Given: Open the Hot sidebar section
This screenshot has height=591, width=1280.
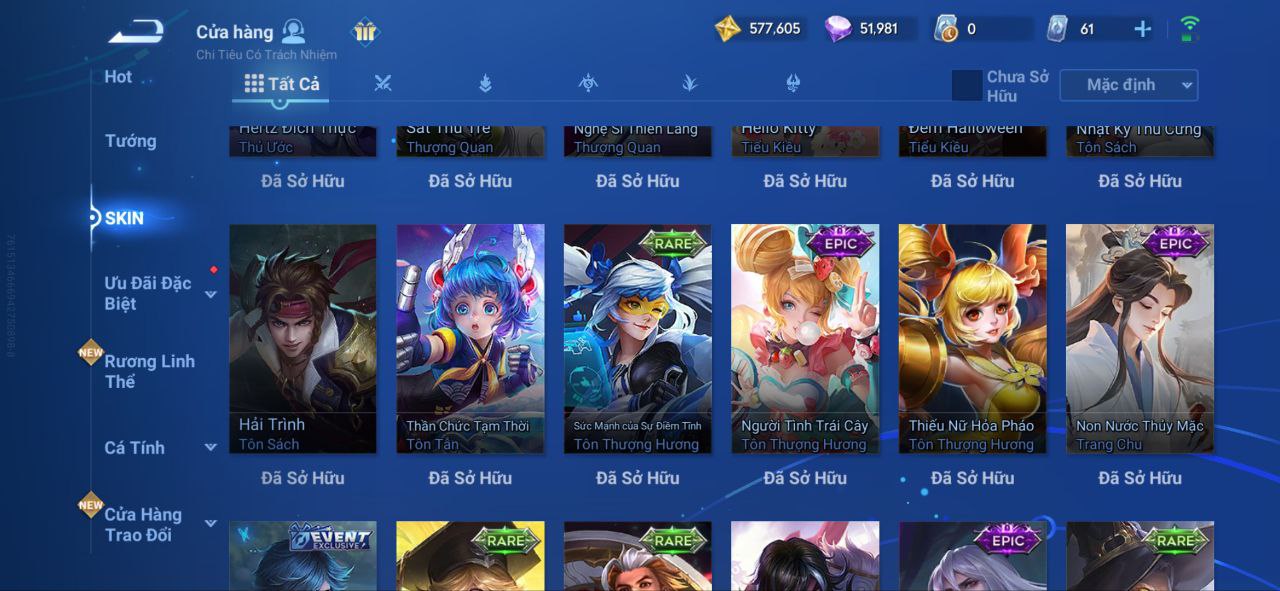Looking at the screenshot, I should click(x=118, y=77).
